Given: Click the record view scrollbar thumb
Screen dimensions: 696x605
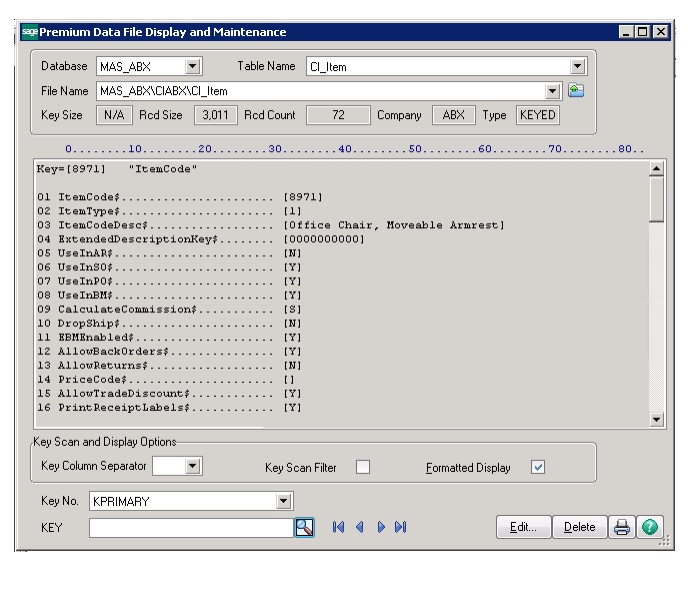Looking at the screenshot, I should coord(656,199).
